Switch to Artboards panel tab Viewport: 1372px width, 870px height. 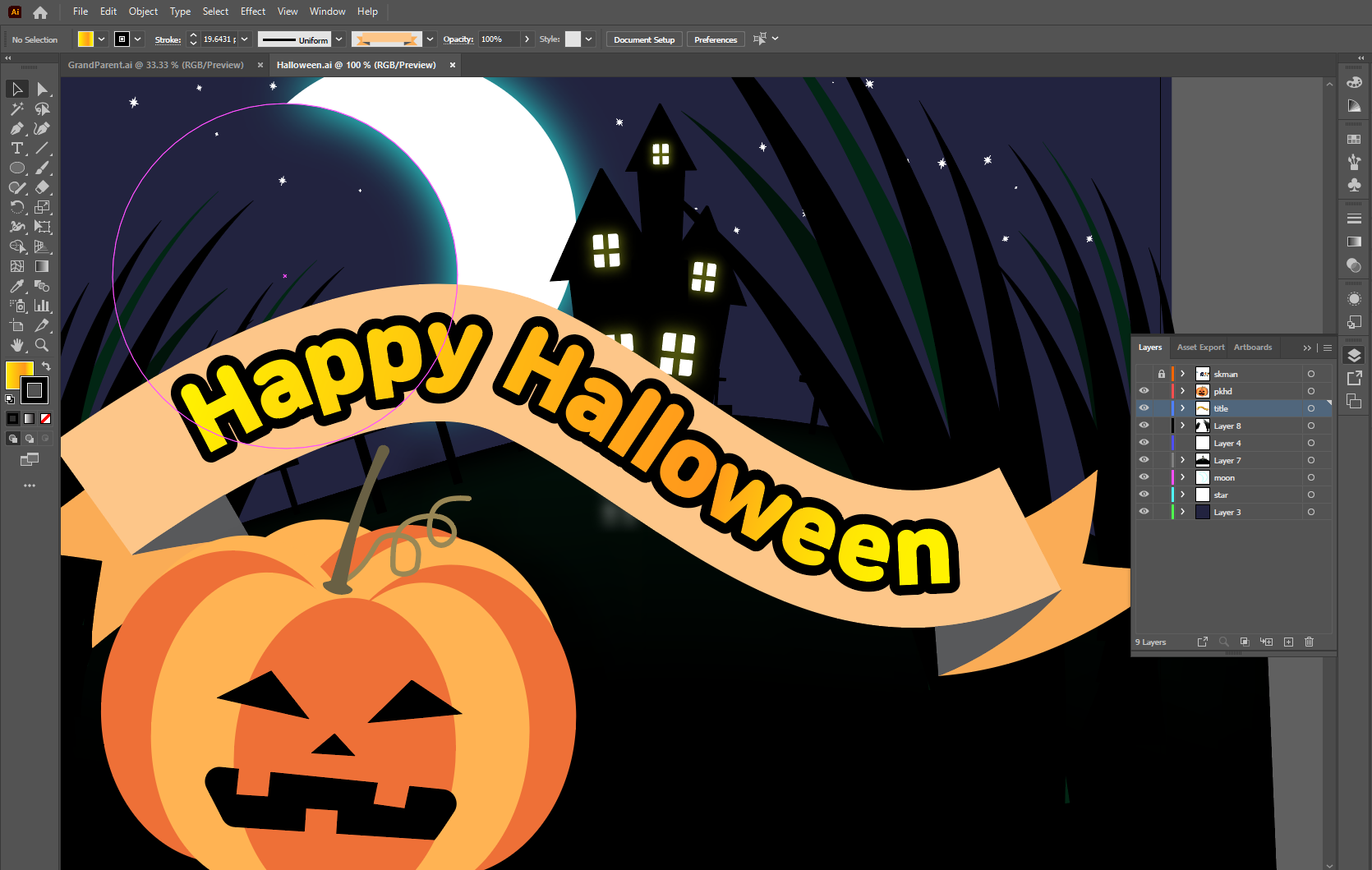(1253, 348)
